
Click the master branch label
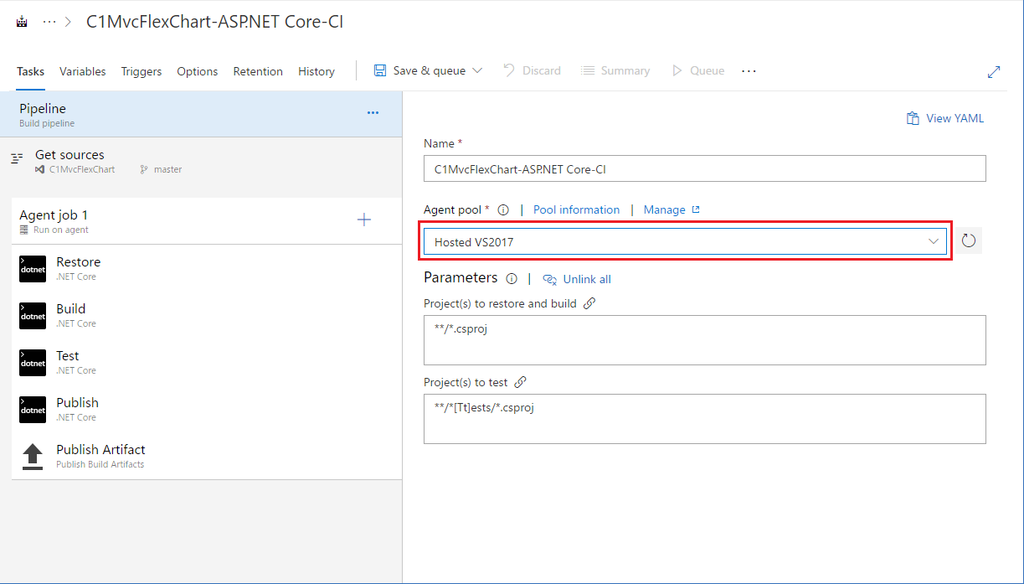coord(168,169)
